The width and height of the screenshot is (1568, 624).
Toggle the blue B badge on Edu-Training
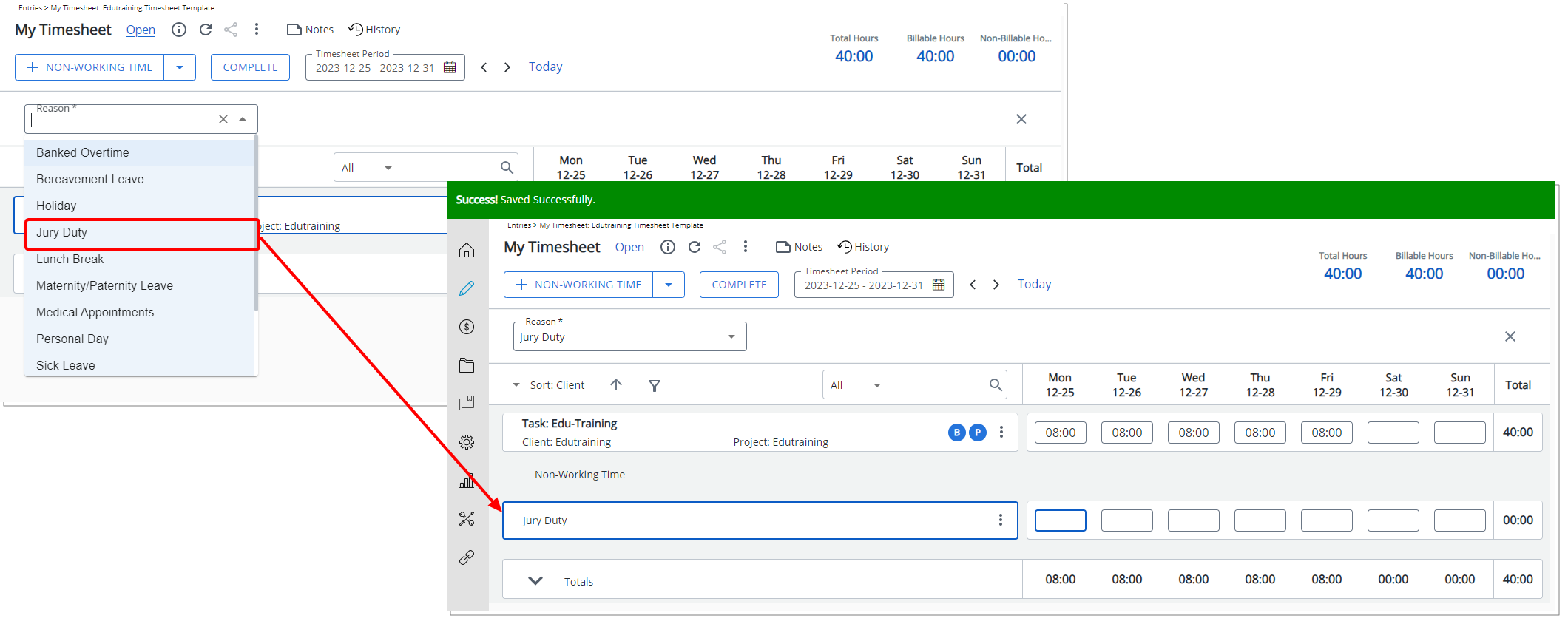(957, 433)
